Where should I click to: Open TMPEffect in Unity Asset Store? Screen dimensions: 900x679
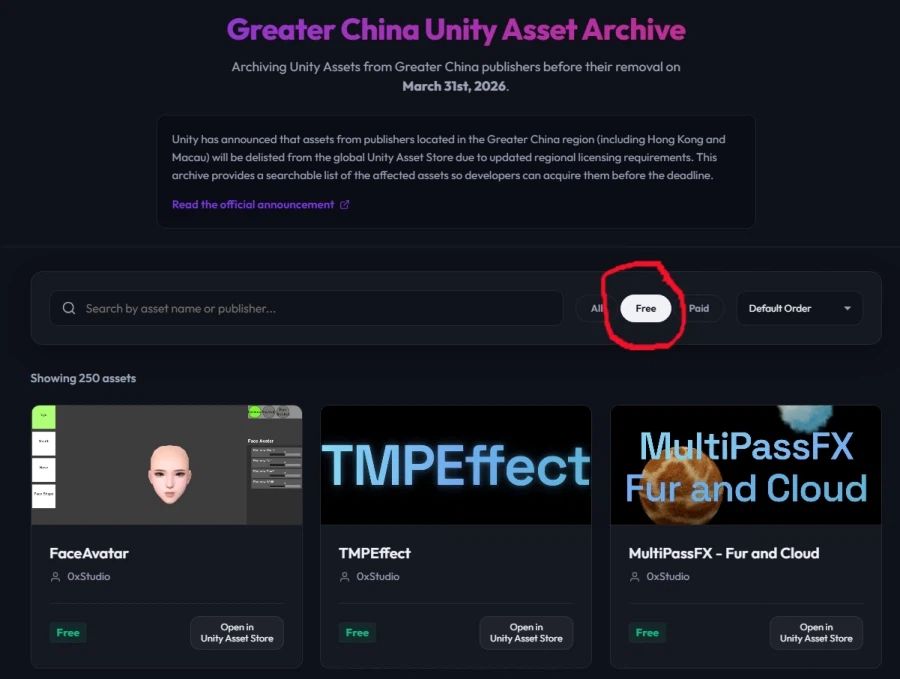click(526, 633)
